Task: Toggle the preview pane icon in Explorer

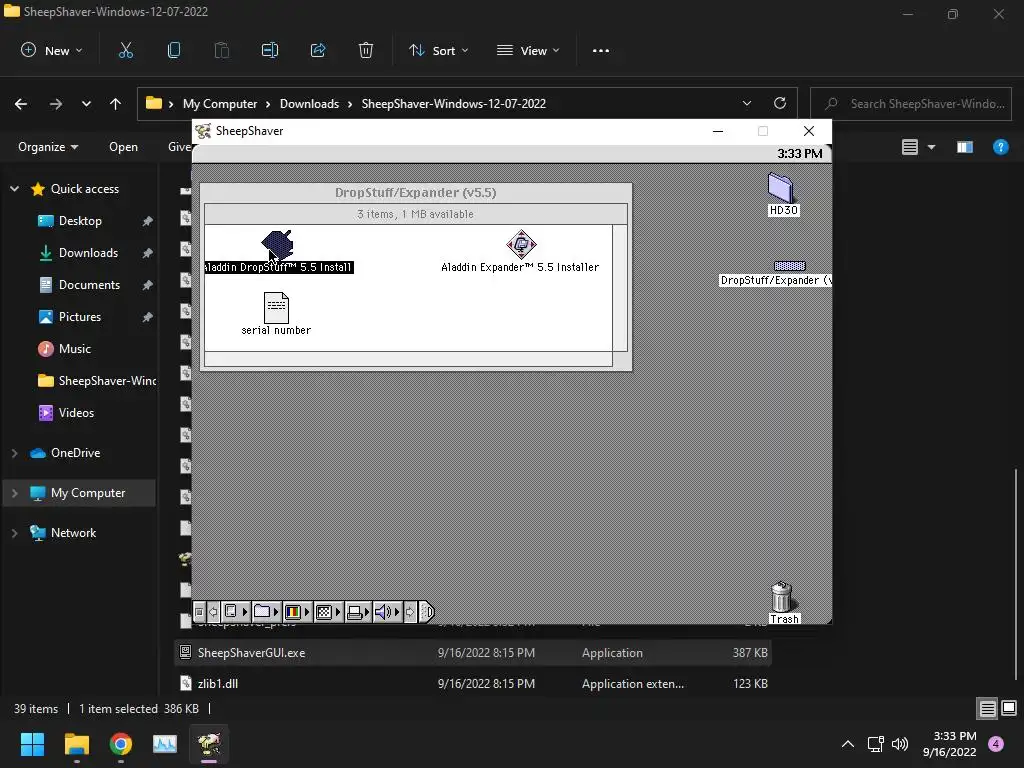Action: (965, 147)
